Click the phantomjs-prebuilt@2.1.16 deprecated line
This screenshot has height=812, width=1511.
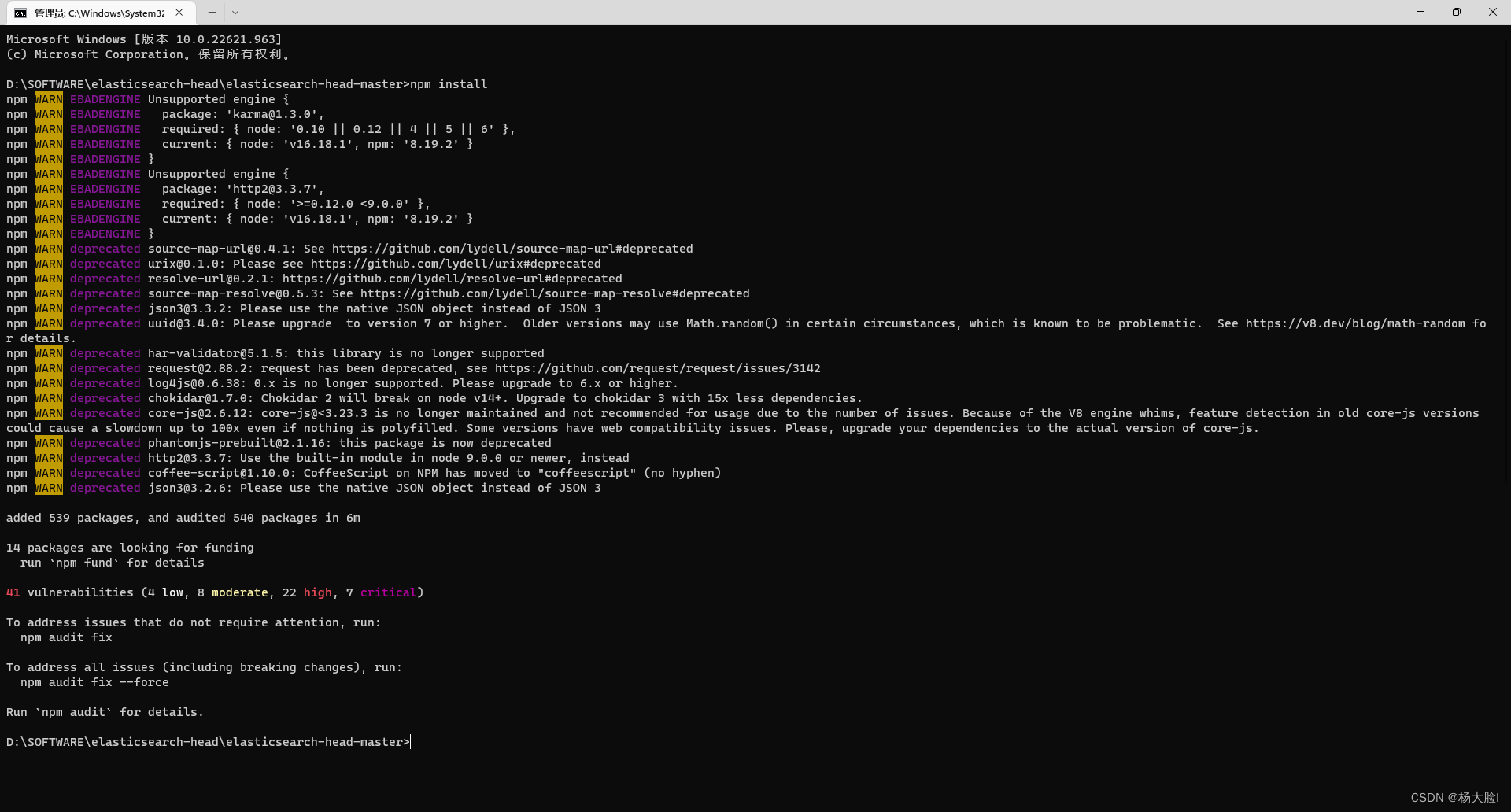tap(279, 443)
